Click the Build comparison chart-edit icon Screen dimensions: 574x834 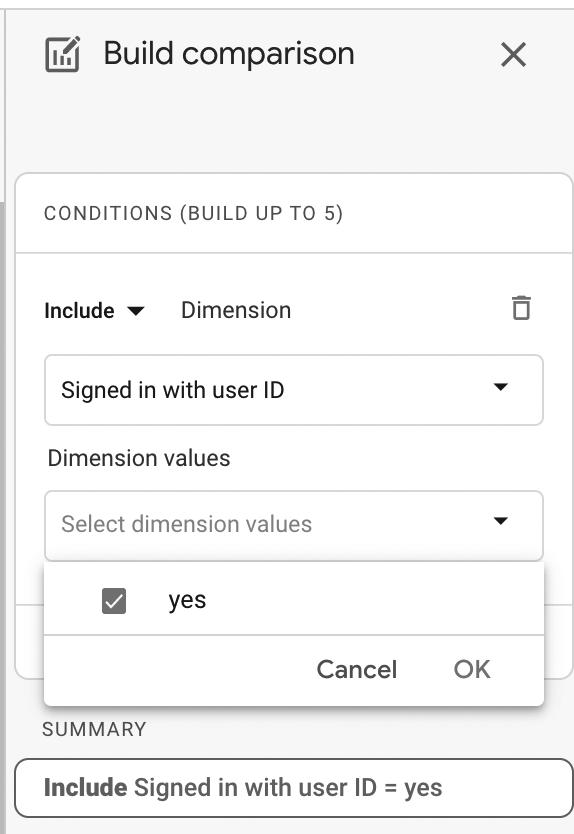click(x=63, y=54)
